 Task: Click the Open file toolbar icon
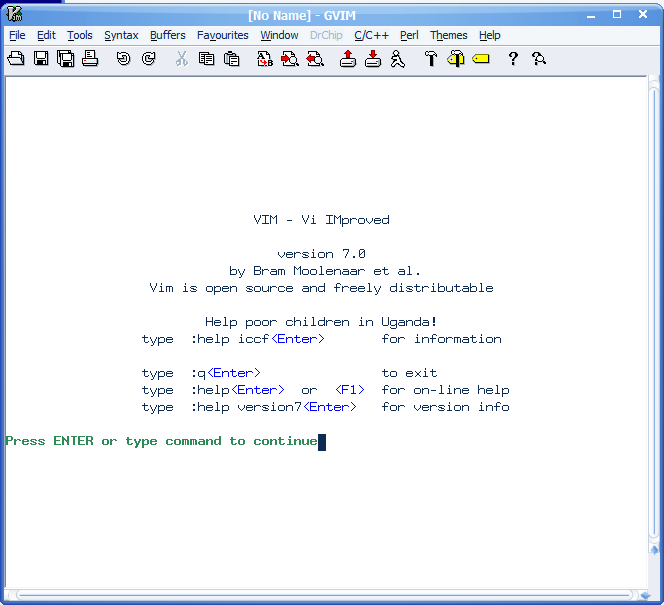click(16, 58)
